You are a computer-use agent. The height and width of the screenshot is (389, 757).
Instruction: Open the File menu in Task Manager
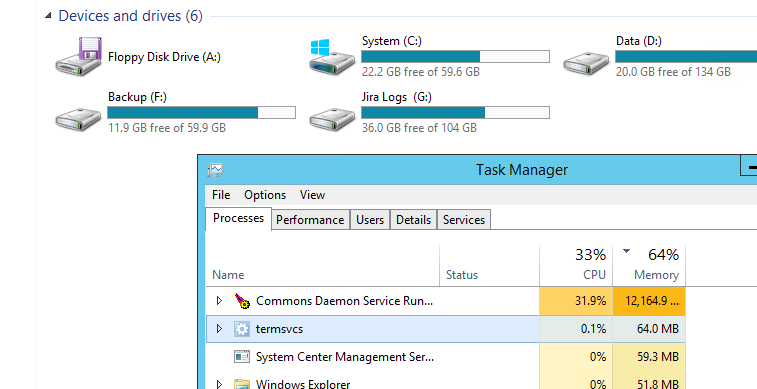(x=221, y=195)
